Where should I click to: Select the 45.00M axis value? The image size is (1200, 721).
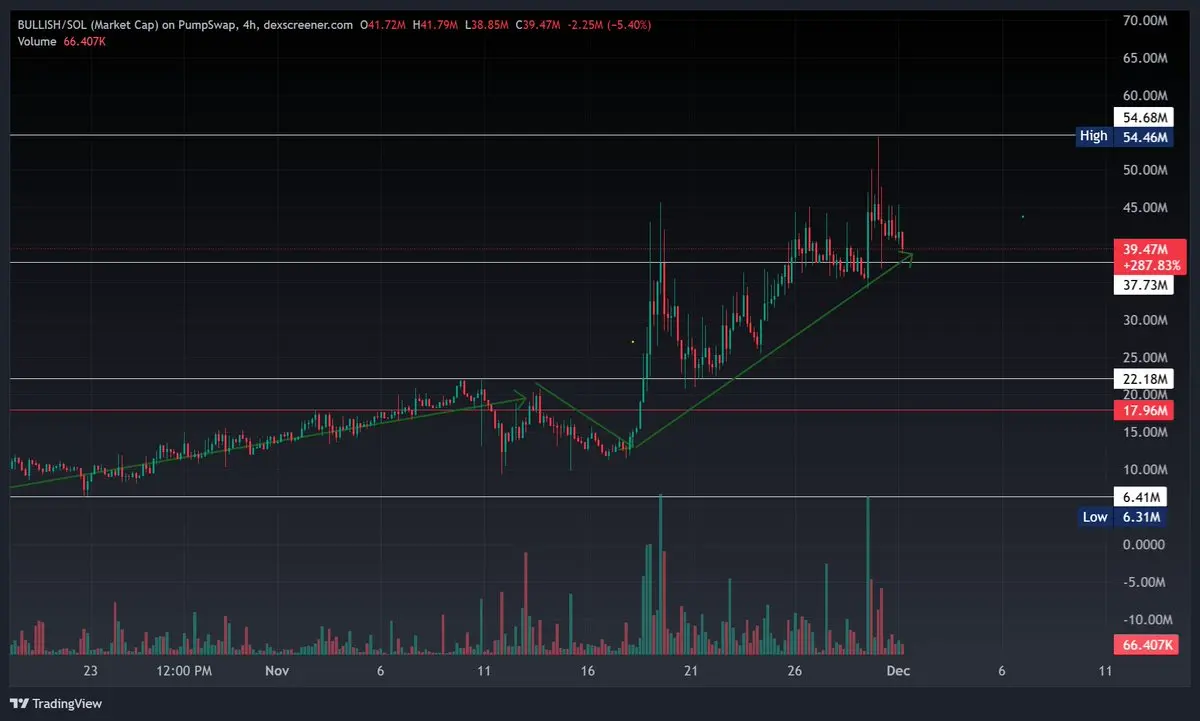pos(1145,208)
